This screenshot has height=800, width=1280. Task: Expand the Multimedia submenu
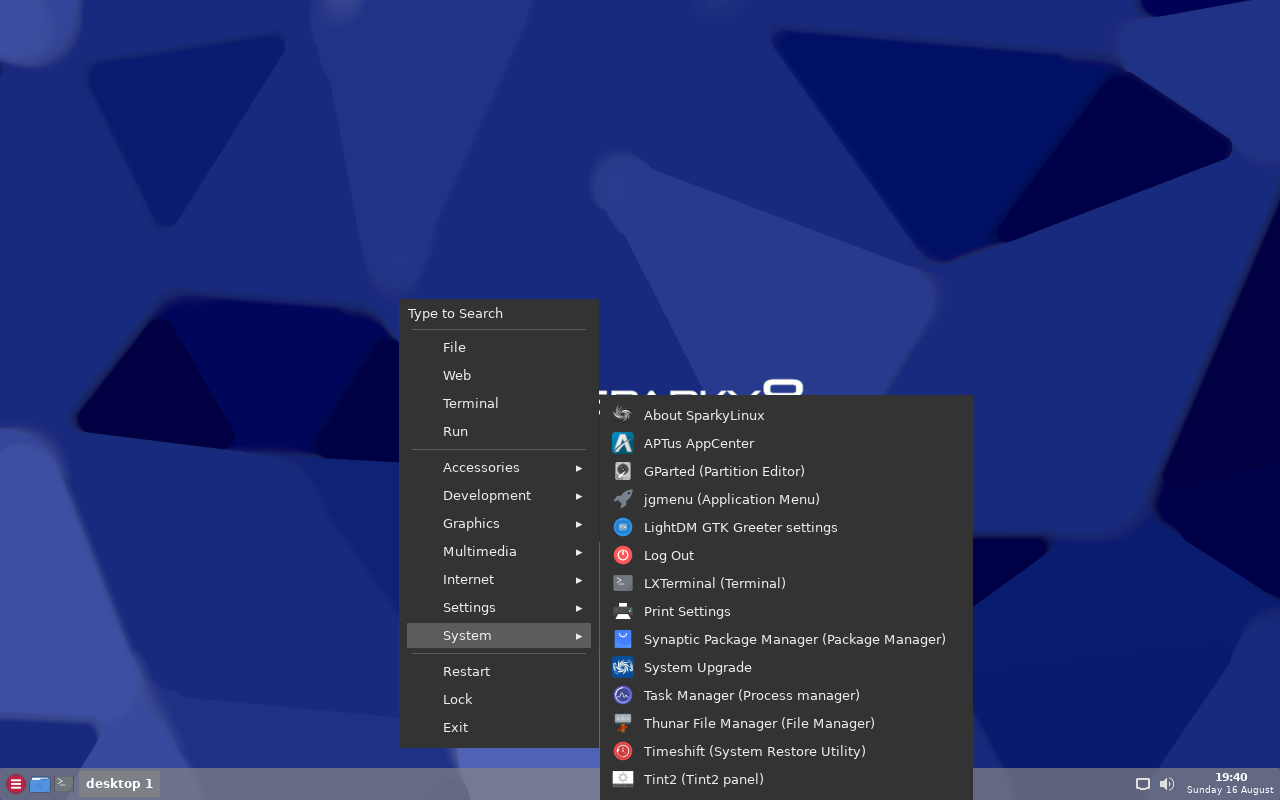(x=499, y=552)
